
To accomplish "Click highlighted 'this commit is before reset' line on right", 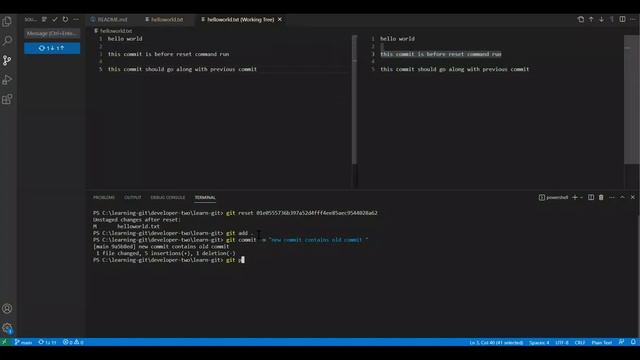I will [441, 54].
